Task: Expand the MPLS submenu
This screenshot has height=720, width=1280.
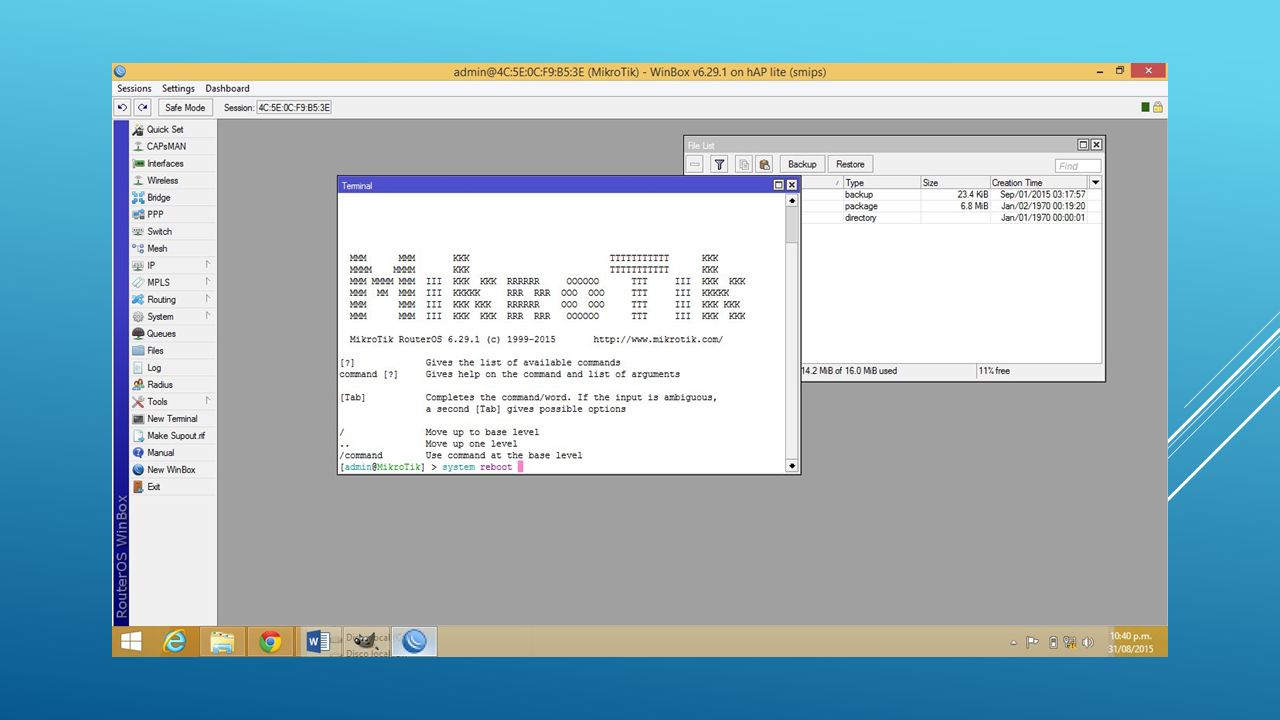Action: [173, 282]
